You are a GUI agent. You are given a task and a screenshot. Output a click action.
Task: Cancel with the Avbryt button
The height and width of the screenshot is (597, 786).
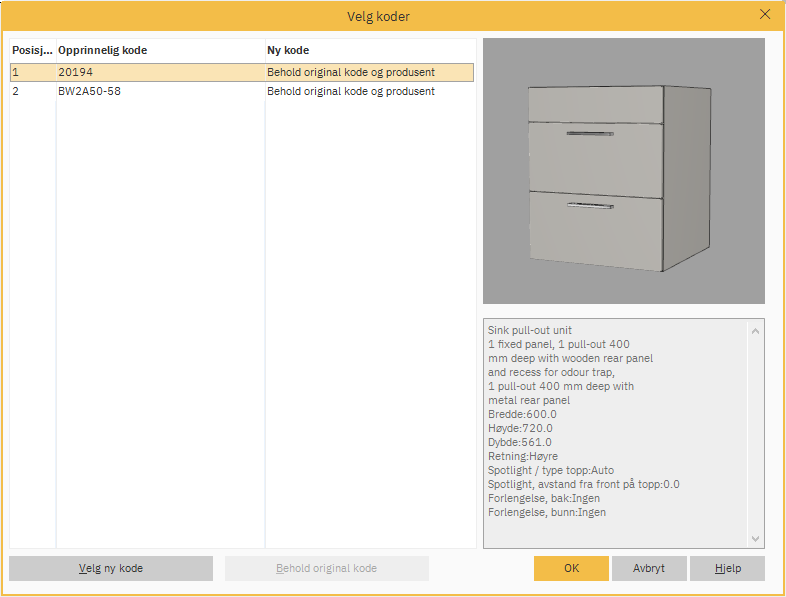tap(649, 568)
